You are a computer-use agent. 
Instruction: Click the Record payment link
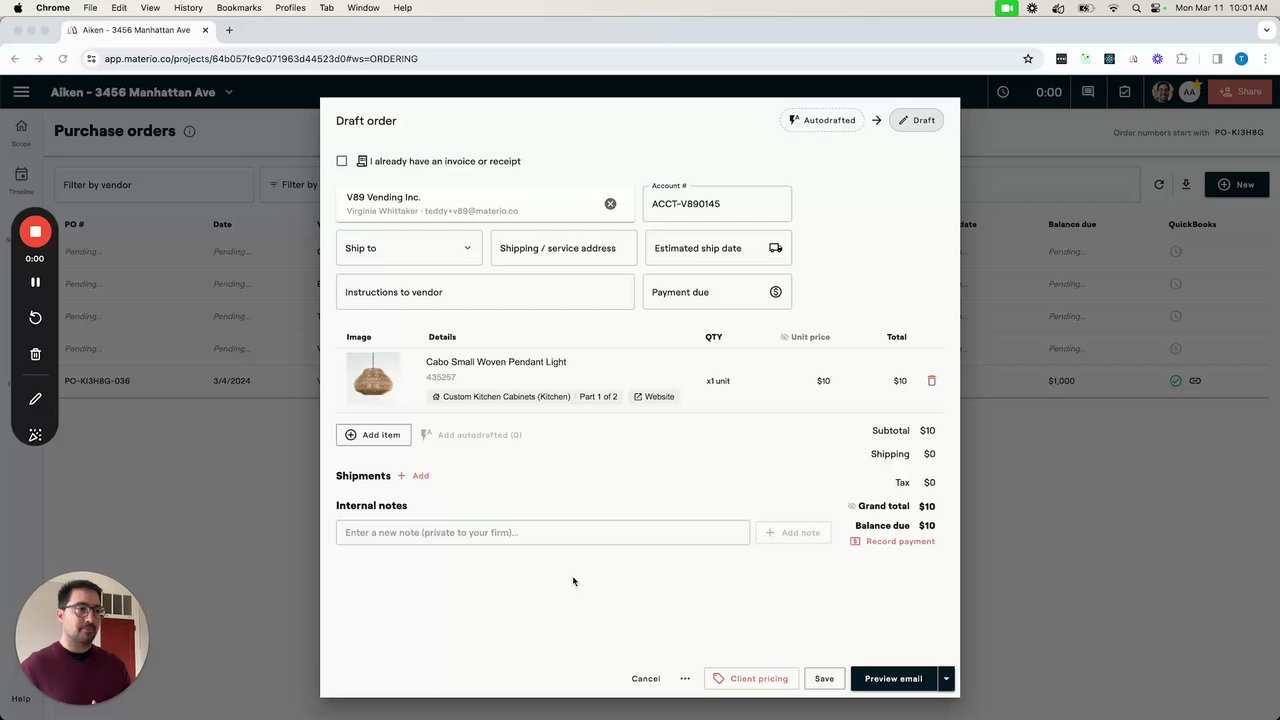tap(893, 542)
